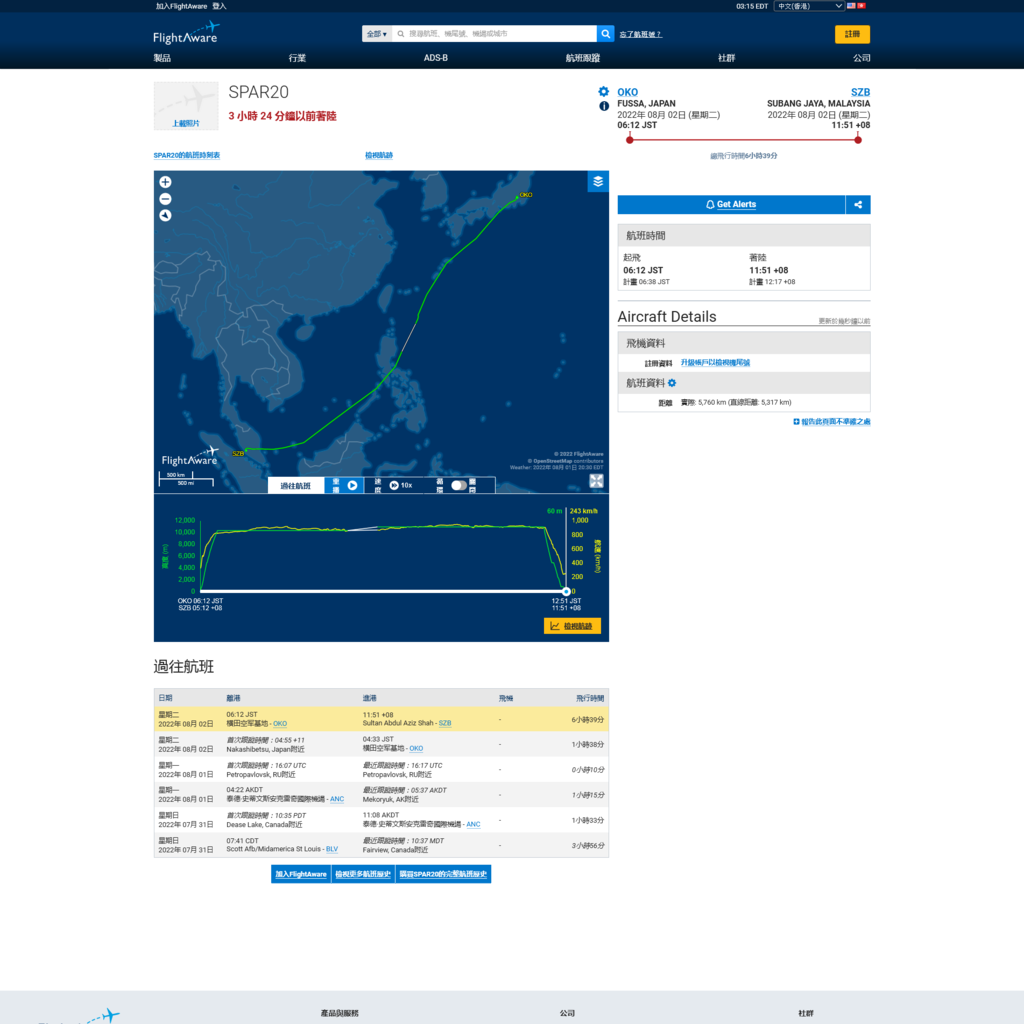Click the BLV link in Scott Afb row
Viewport: 1024px width, 1024px height.
(x=332, y=849)
